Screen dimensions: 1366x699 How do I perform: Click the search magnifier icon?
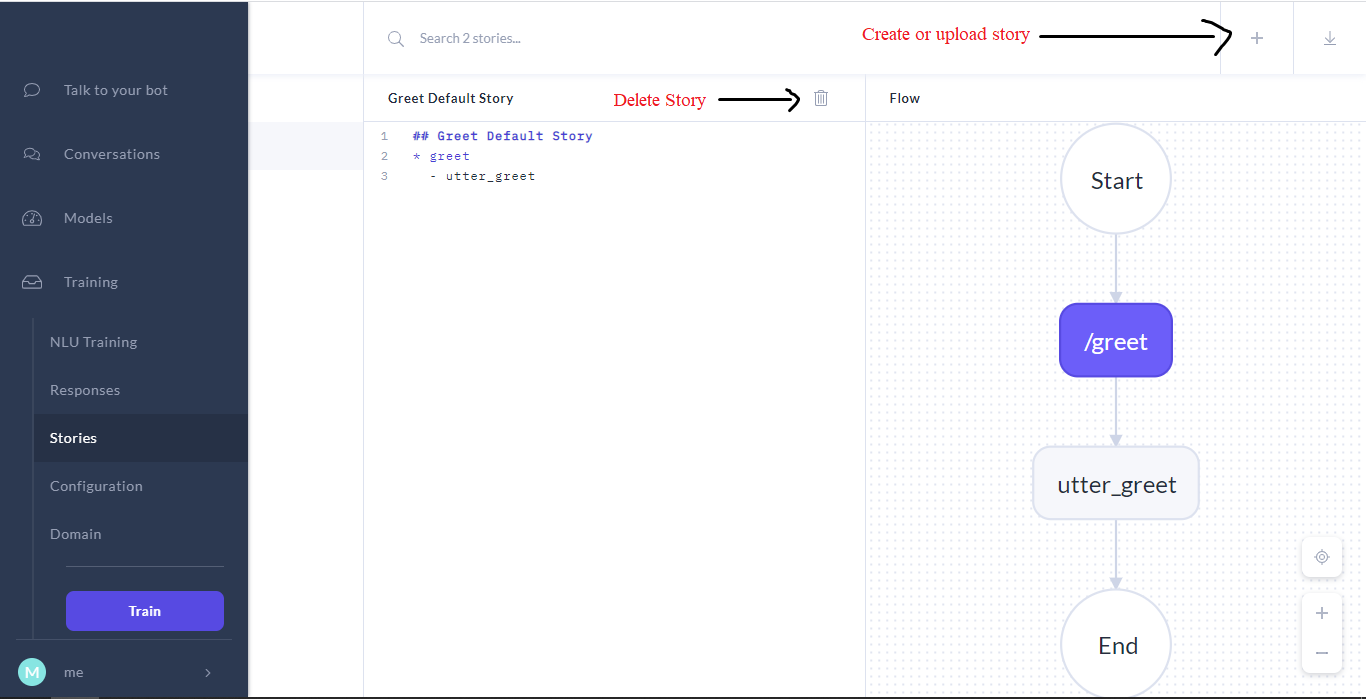coord(396,38)
